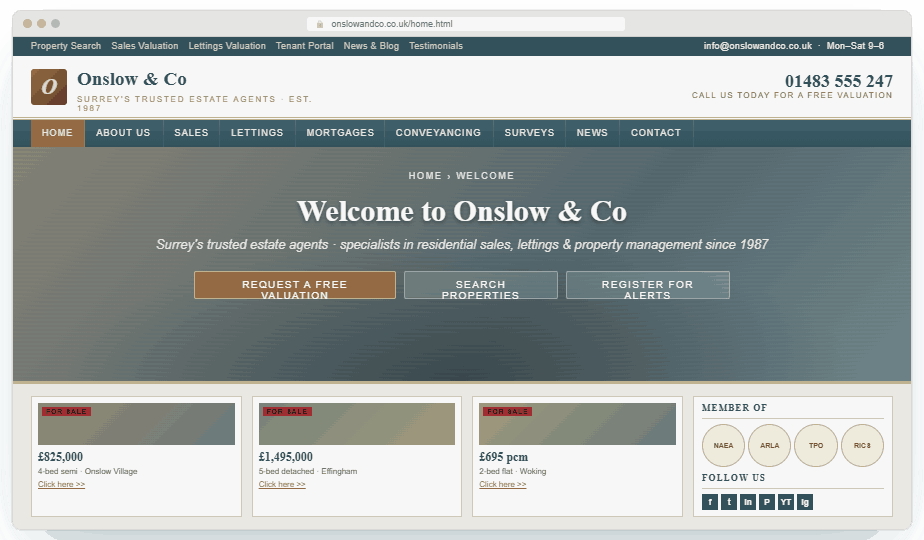This screenshot has width=924, height=540.
Task: Click the Welcome to Onslow & Co heading
Action: point(462,211)
